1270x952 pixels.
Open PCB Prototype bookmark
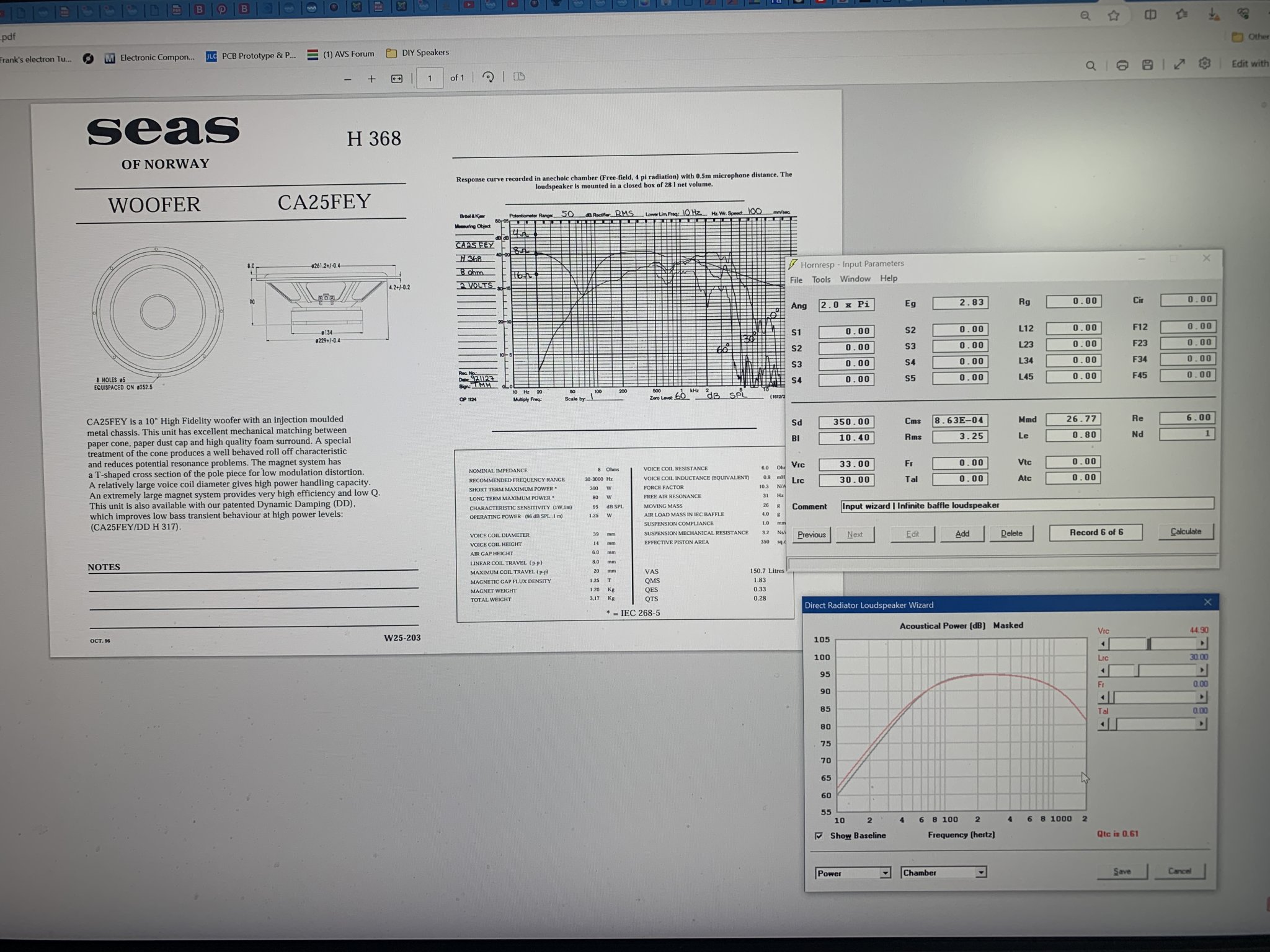tap(251, 56)
